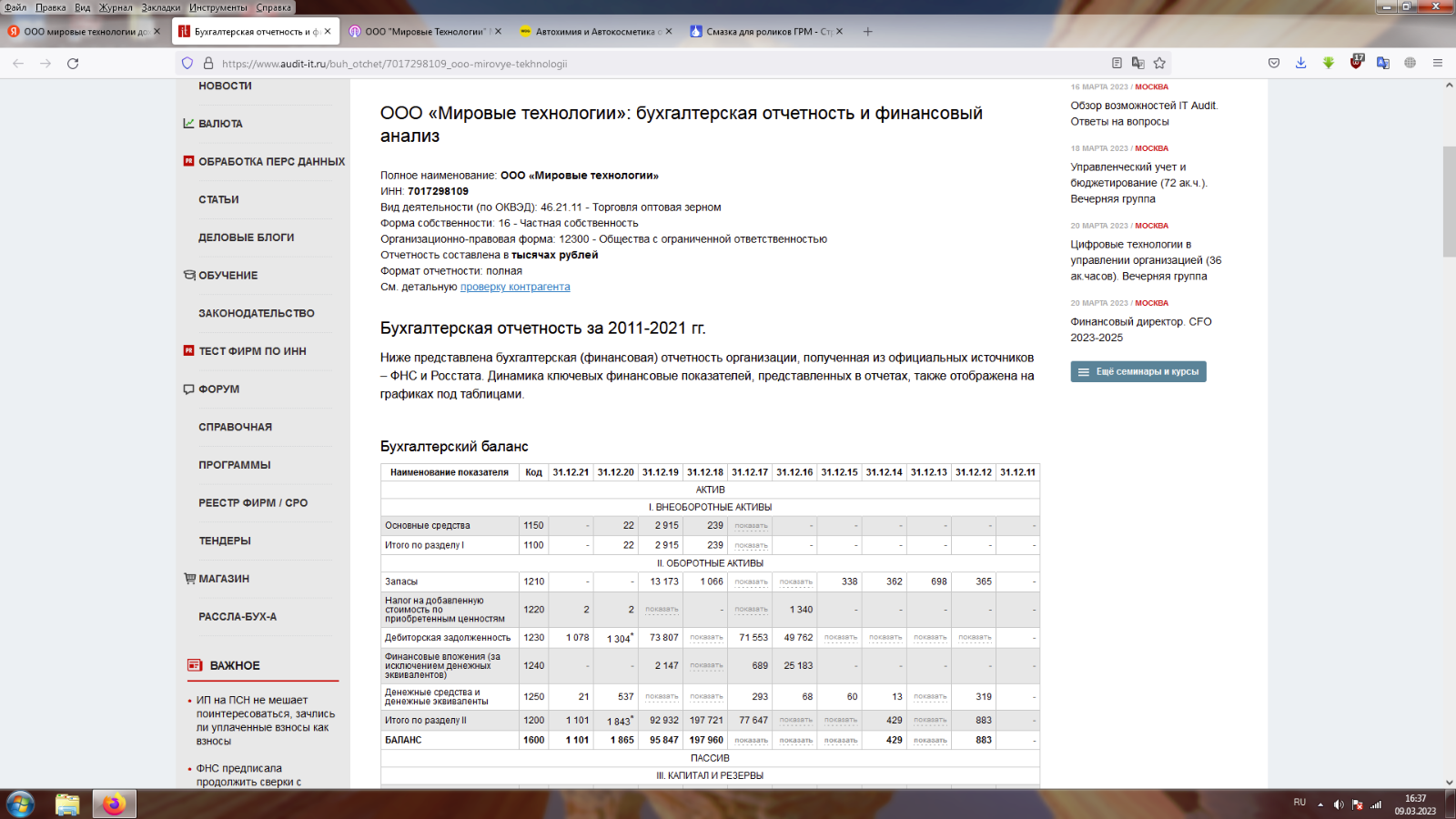Image resolution: width=1456 pixels, height=819 pixels.
Task: Click the grey globe extension icon
Action: (1410, 63)
